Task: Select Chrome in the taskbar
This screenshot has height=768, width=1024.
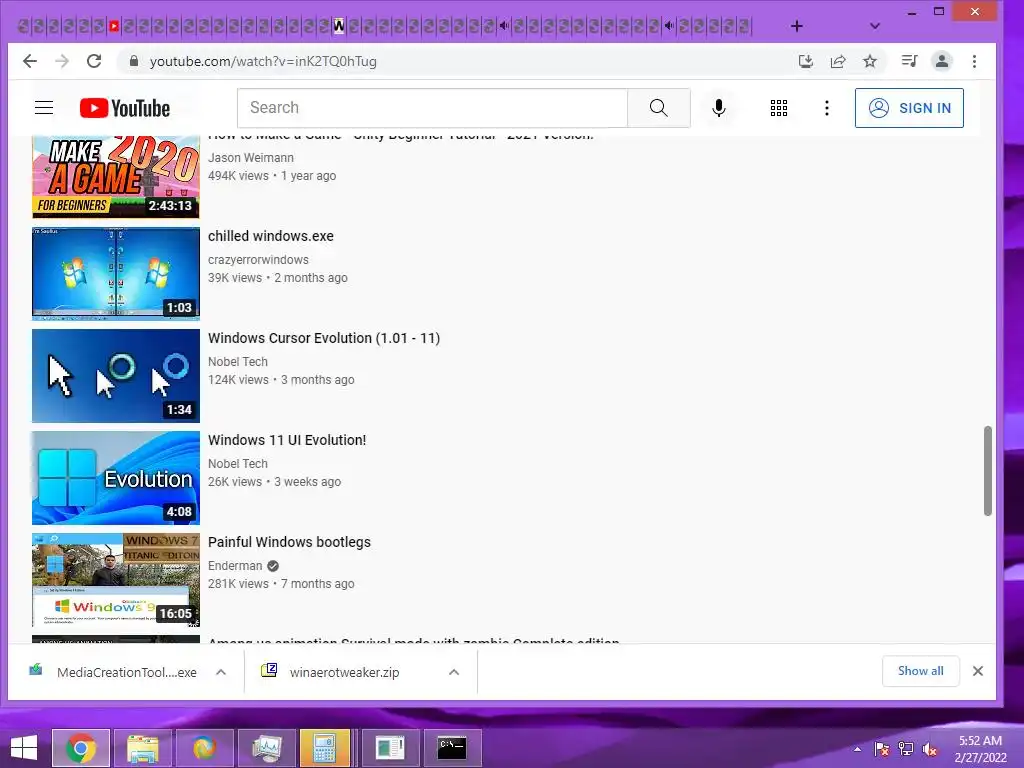Action: click(81, 748)
